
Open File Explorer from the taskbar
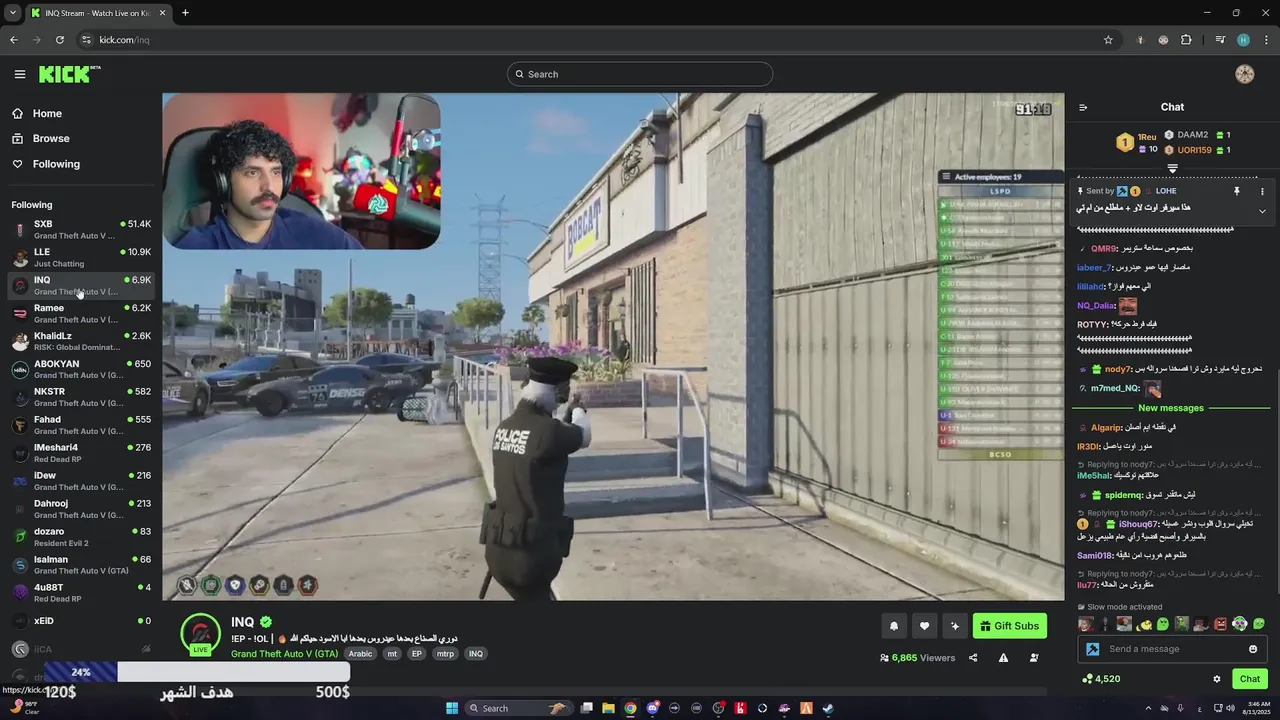(x=608, y=708)
